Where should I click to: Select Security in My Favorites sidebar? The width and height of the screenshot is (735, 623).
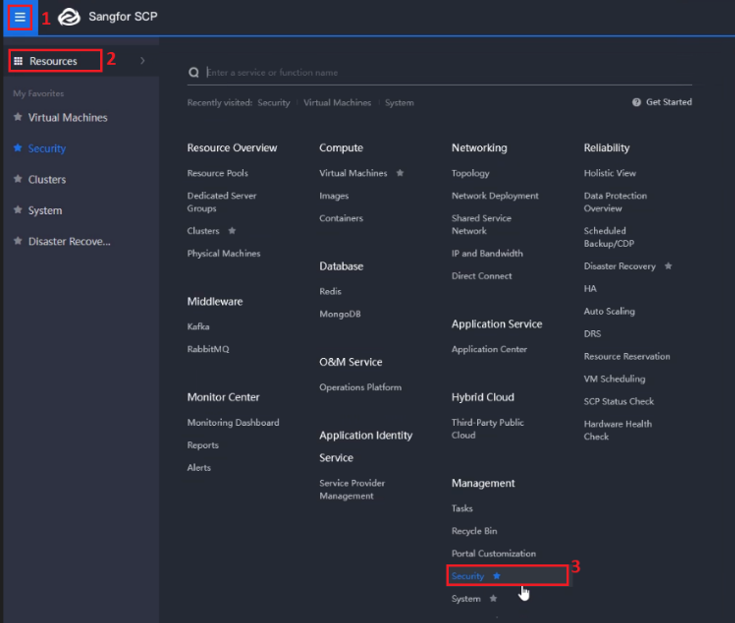pyautogui.click(x=47, y=149)
